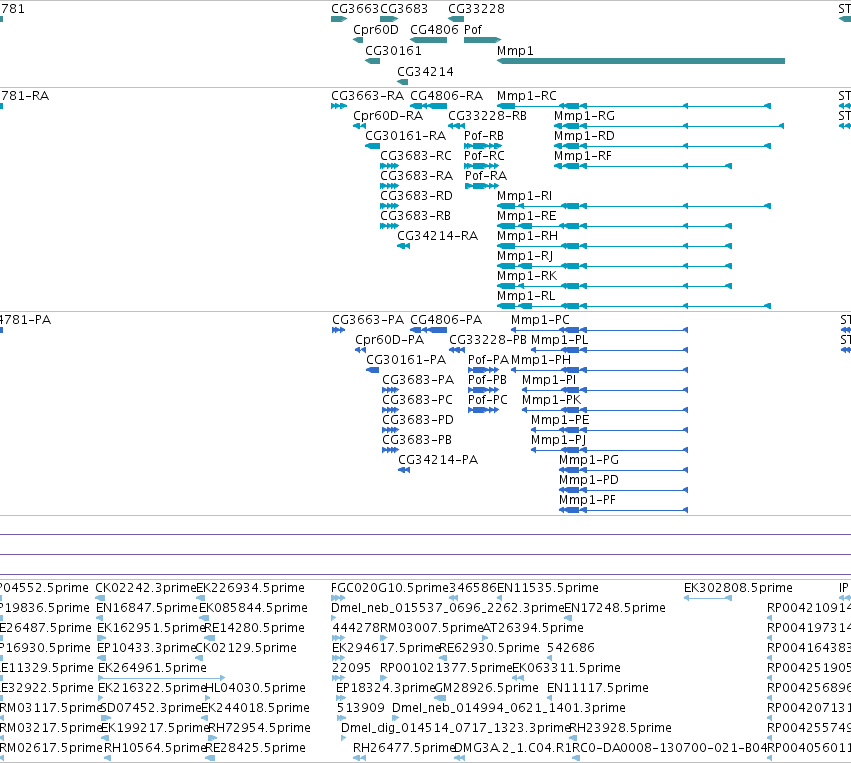Click protein CG3683-PD
The image size is (851, 763).
(x=418, y=420)
